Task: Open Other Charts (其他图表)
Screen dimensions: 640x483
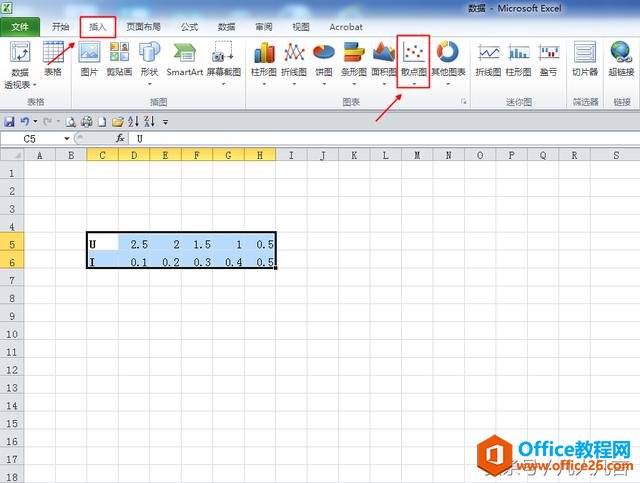Action: point(448,63)
